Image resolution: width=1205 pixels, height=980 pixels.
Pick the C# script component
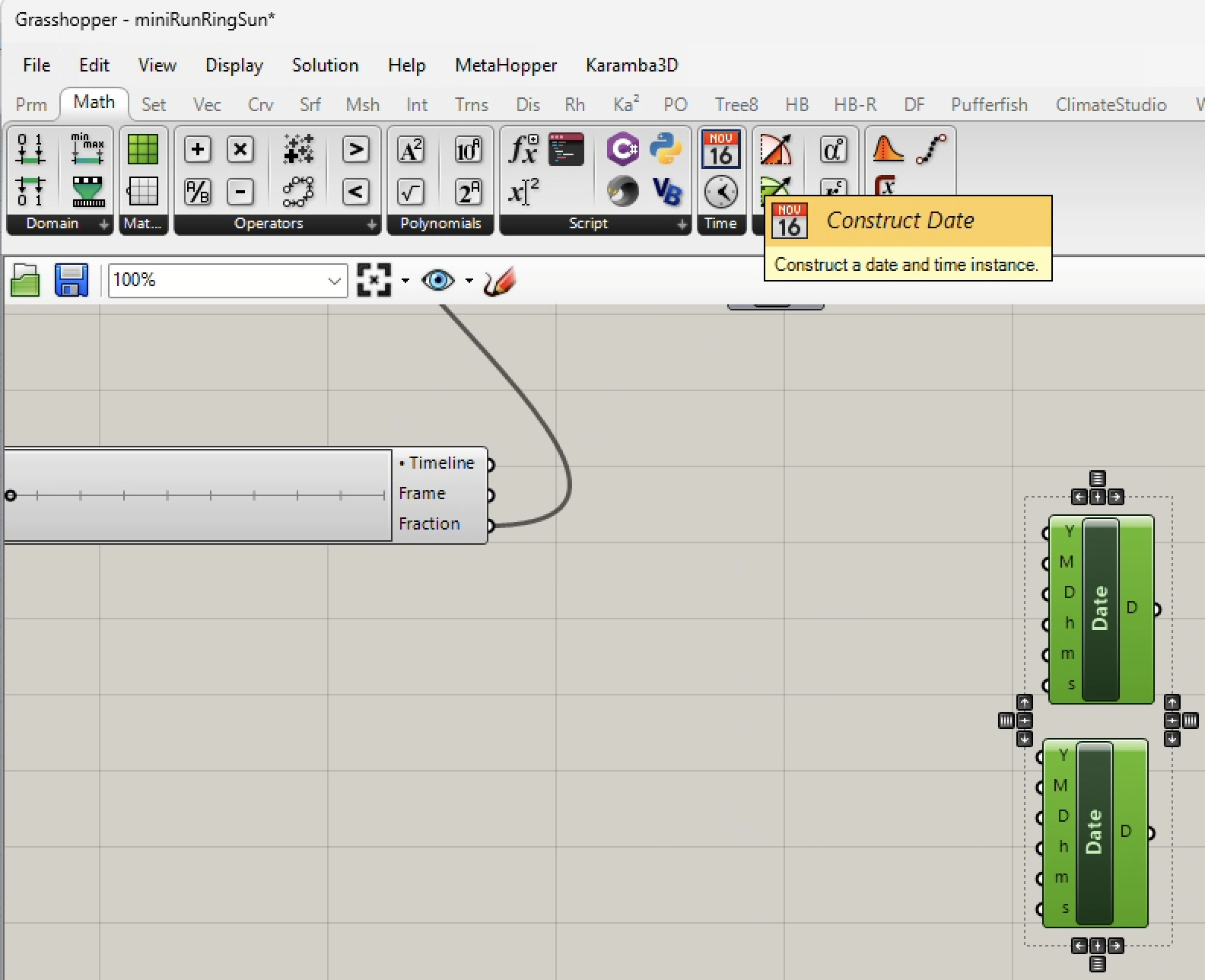click(x=622, y=149)
